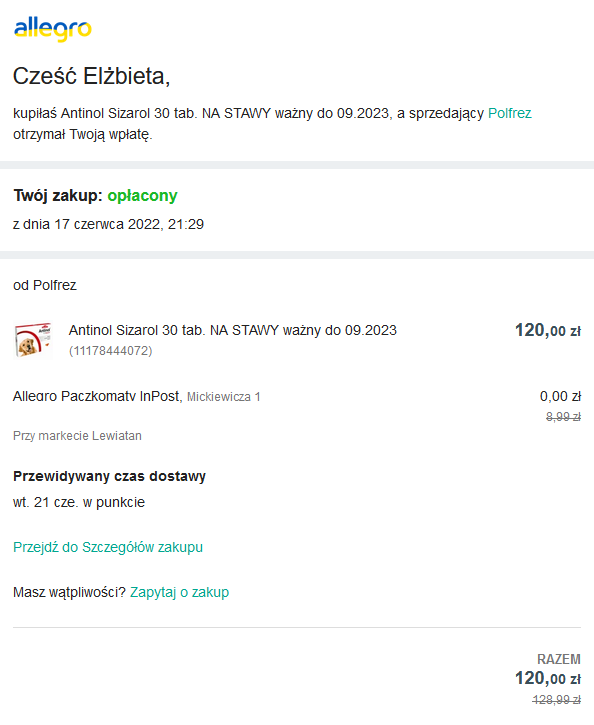Screen dimensions: 594x725
Task: Open the Antinol product thumbnail image
Action: pos(33,340)
